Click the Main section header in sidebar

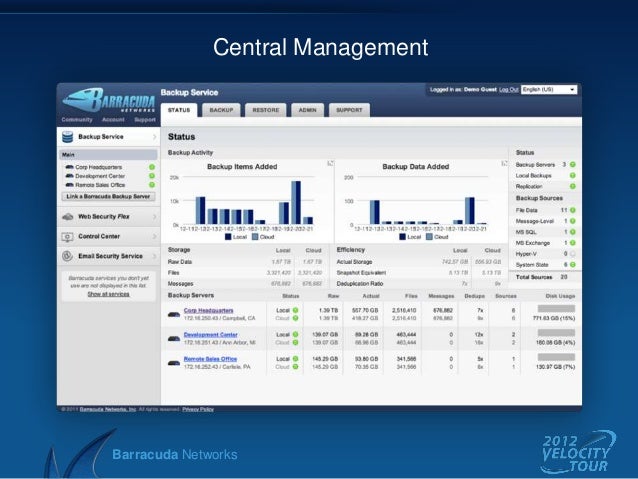coord(108,155)
